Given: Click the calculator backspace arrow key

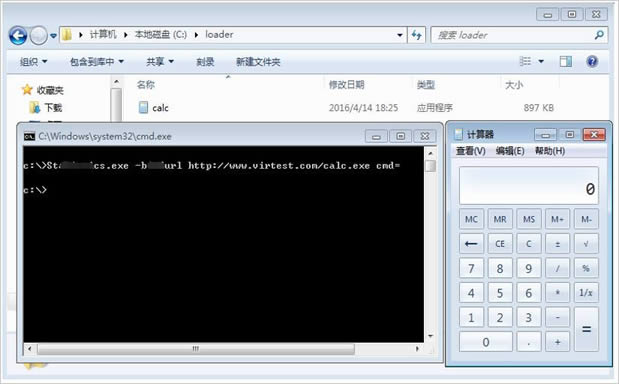Looking at the screenshot, I should [x=471, y=244].
